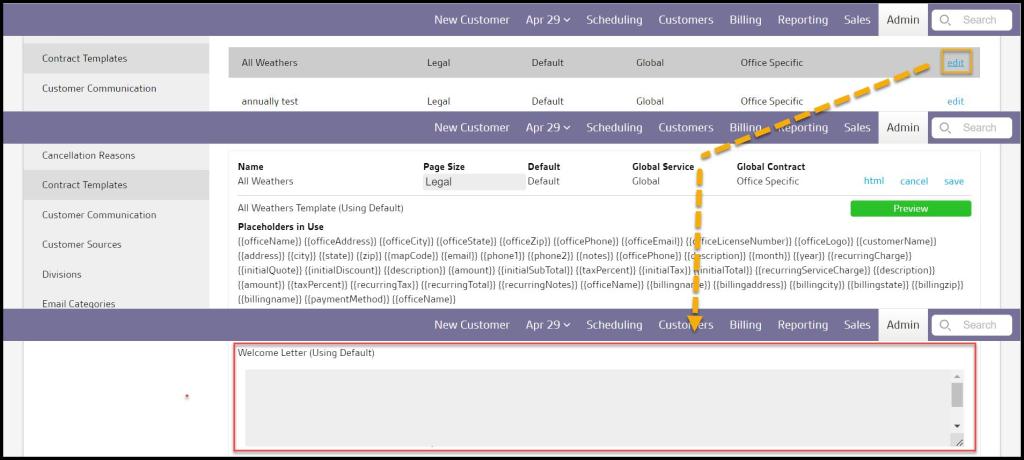Click the Welcome Letter text area resize handle
Viewport: 1024px width, 460px height.
click(959, 441)
